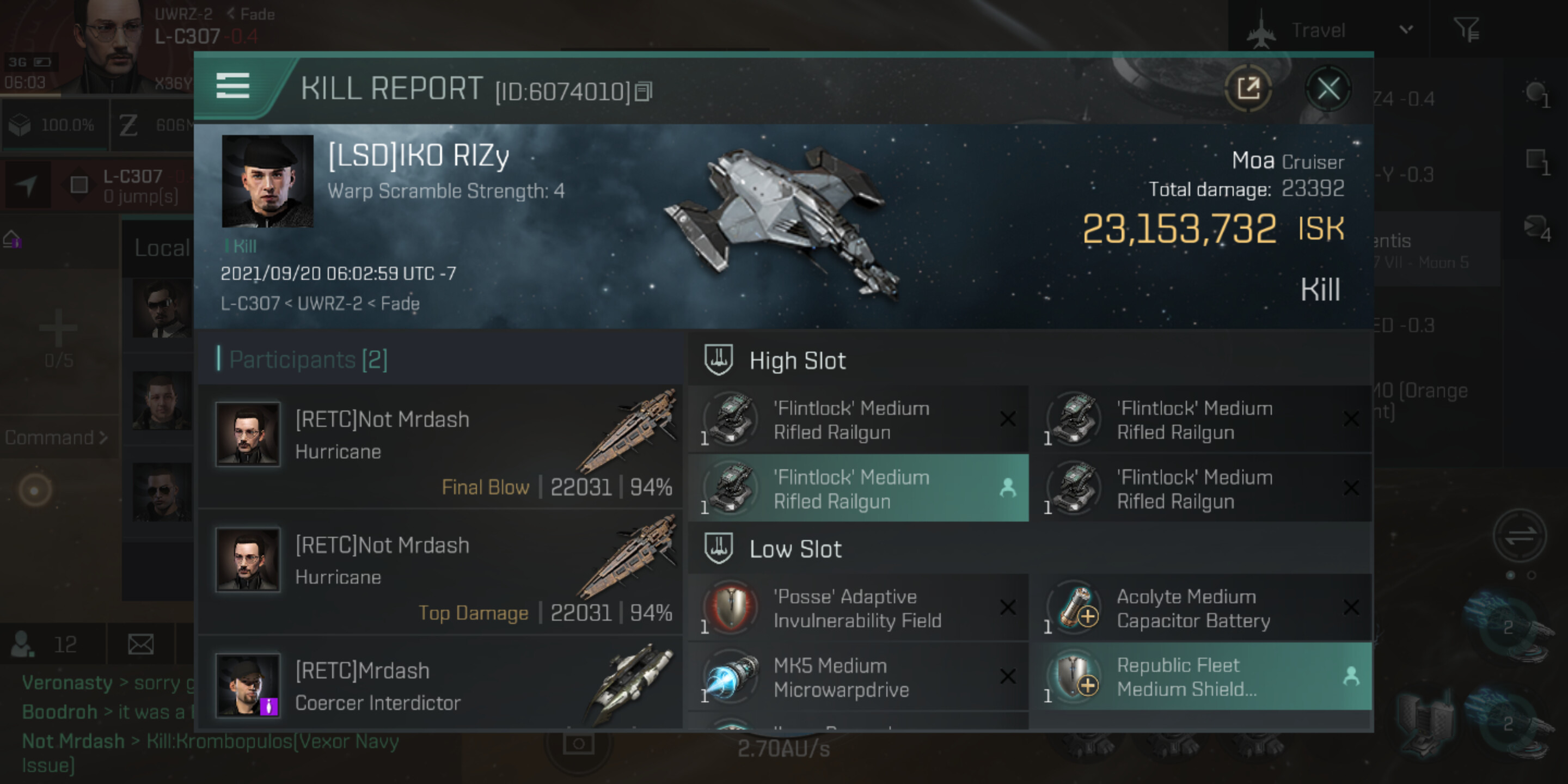This screenshot has width=1568, height=784.
Task: Copy the kill report ID
Action: point(643,92)
